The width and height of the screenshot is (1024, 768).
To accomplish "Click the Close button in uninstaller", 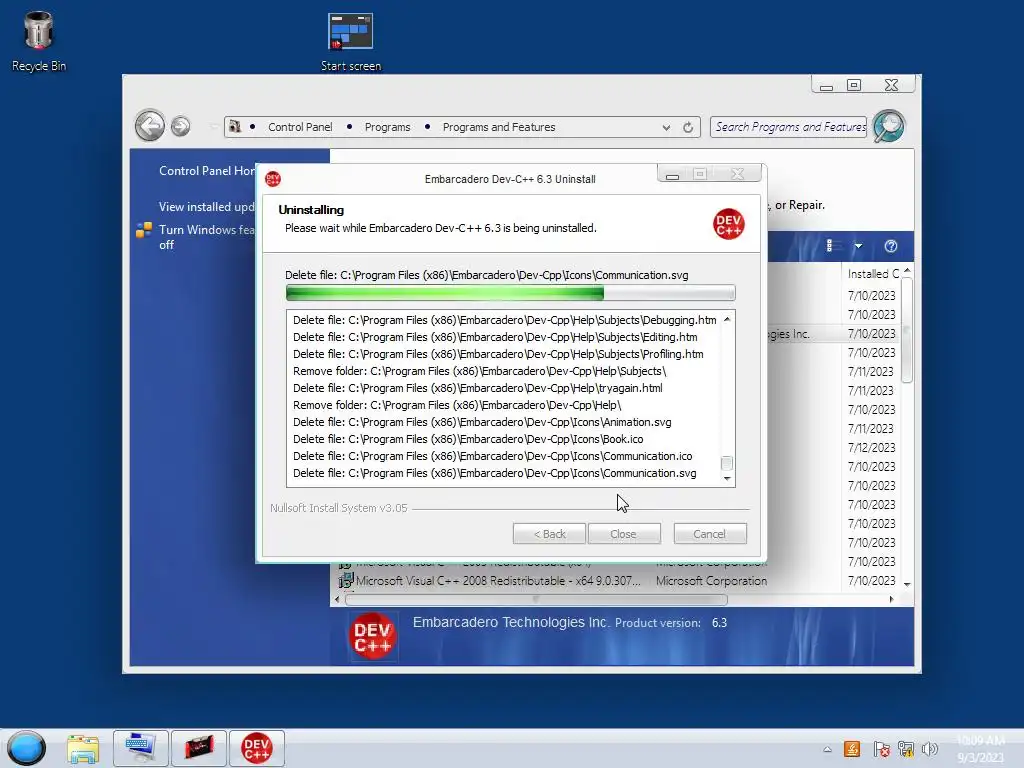I will 624,534.
